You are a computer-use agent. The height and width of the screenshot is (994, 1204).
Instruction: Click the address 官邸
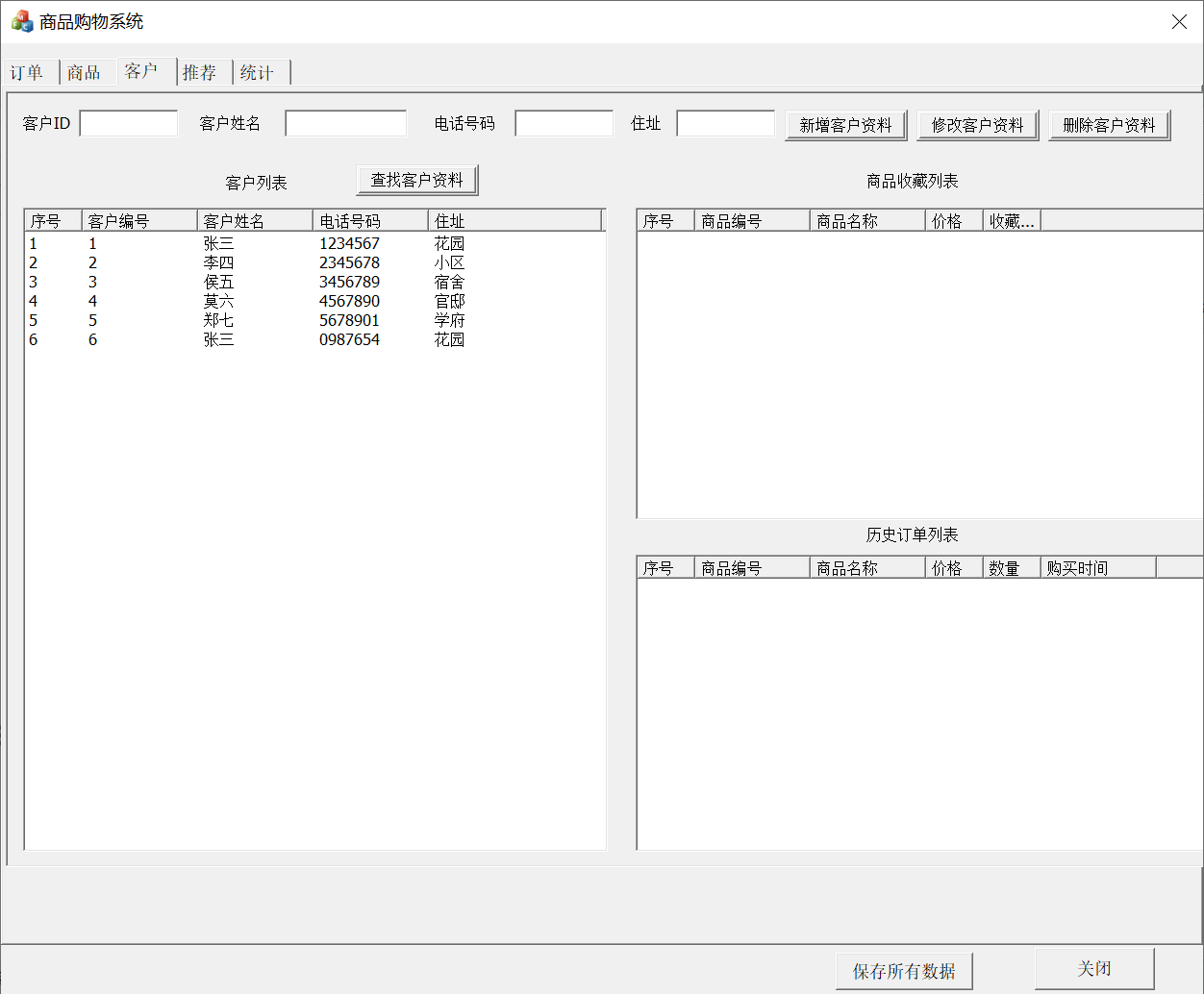tap(449, 301)
